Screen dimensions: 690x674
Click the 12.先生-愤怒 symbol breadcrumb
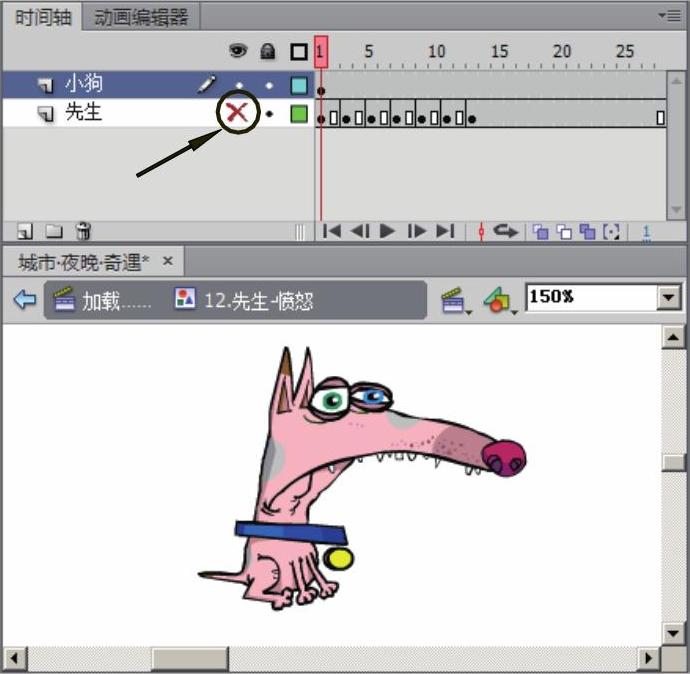244,300
